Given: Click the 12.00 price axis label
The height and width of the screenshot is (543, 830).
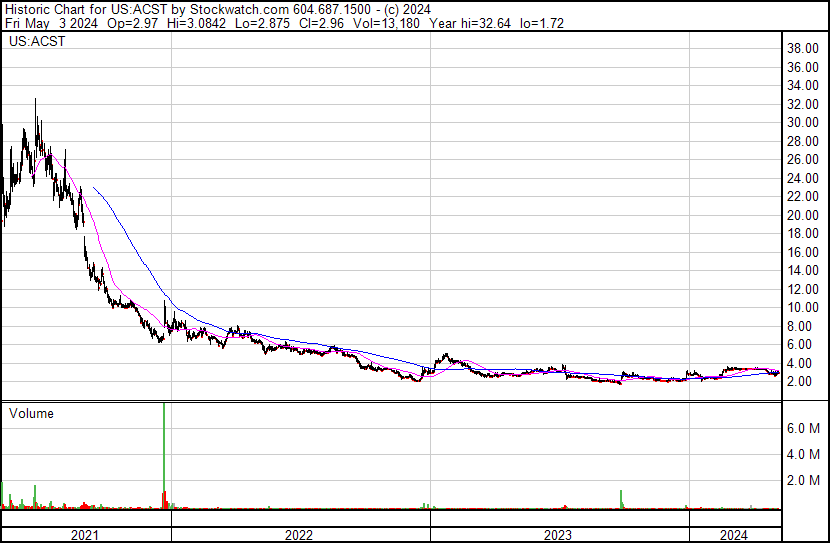Looking at the screenshot, I should click(803, 289).
